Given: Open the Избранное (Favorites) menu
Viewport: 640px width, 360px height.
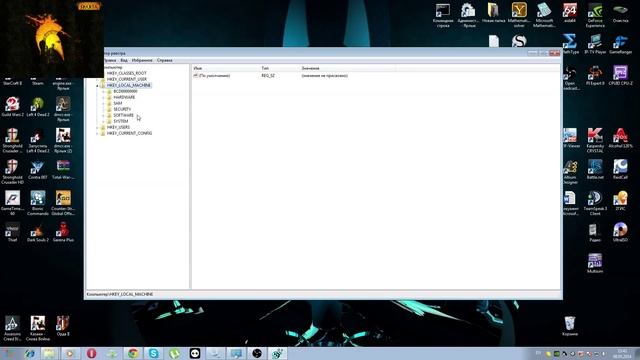Looking at the screenshot, I should pyautogui.click(x=142, y=60).
